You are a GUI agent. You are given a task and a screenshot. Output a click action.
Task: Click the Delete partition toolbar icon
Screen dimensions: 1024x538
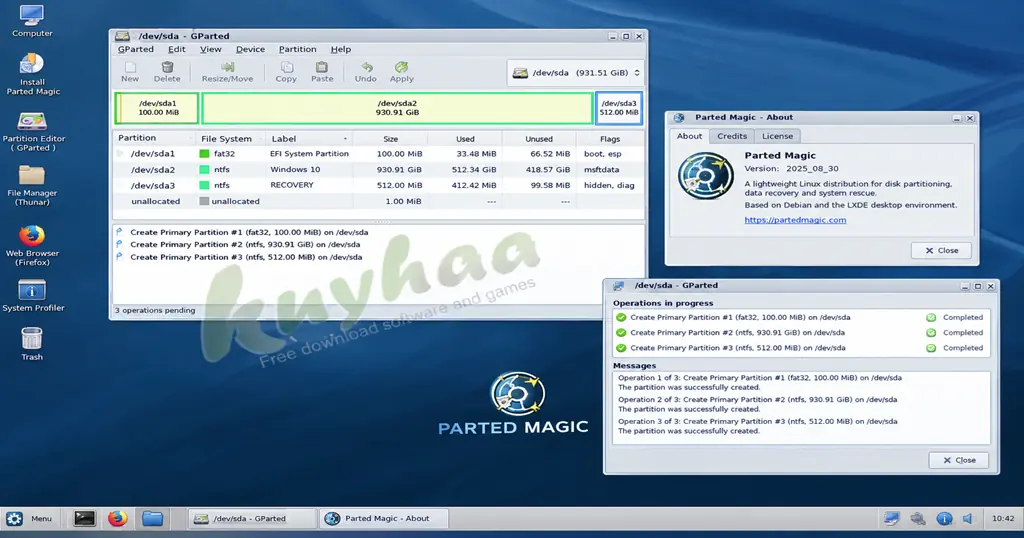tap(167, 72)
